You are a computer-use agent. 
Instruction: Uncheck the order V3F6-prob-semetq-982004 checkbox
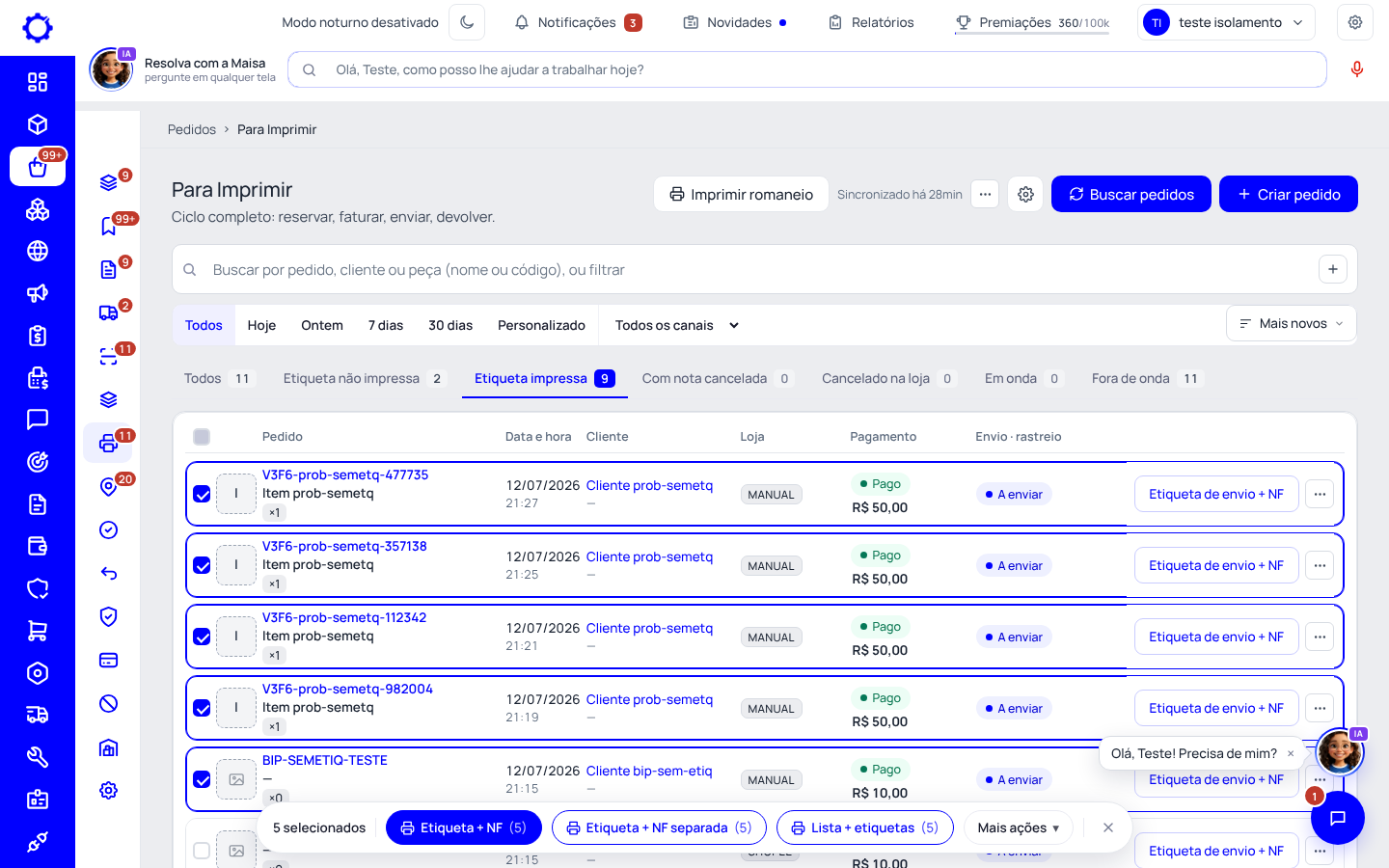[x=202, y=708]
